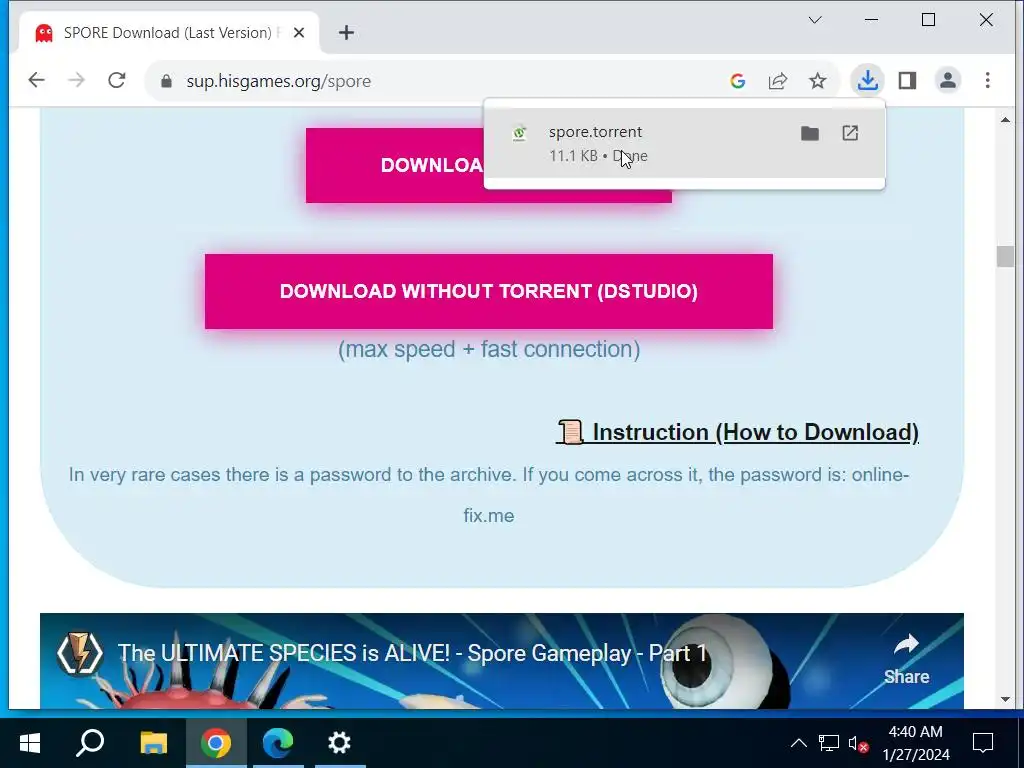Open the Chrome profile menu
The image size is (1024, 768).
[948, 81]
